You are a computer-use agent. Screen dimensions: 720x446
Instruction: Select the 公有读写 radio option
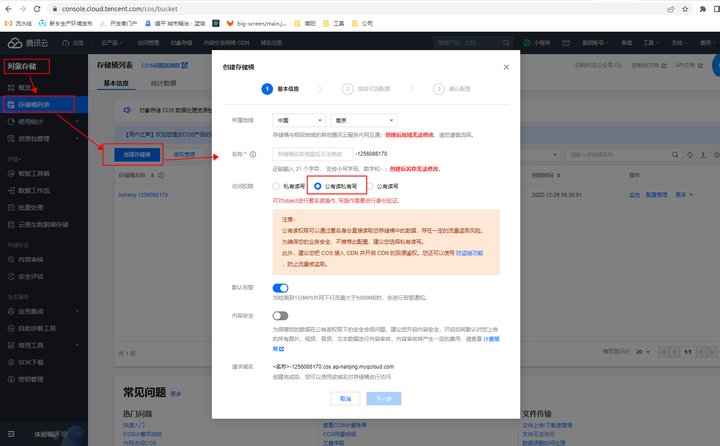point(370,186)
